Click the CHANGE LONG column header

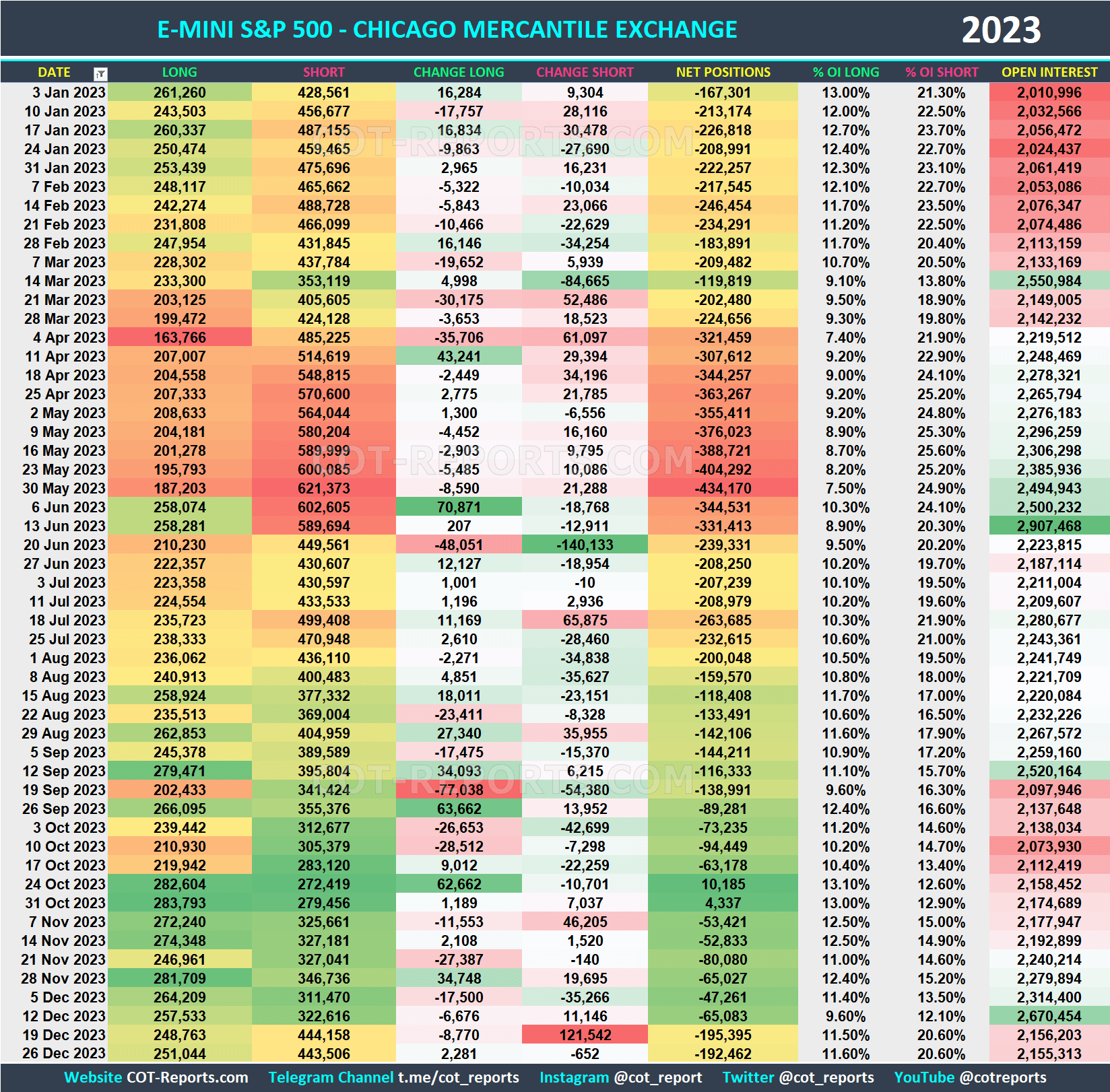pyautogui.click(x=459, y=72)
